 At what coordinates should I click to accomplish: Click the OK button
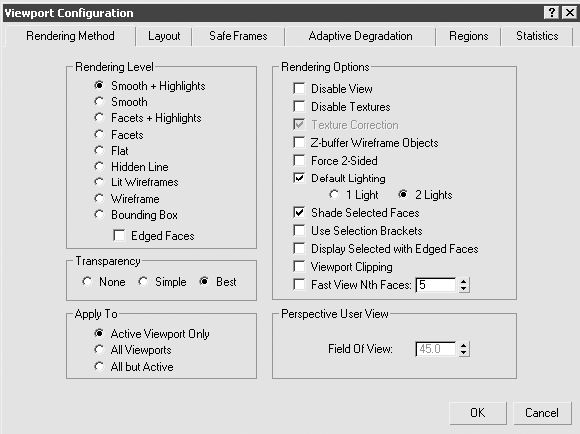coord(478,413)
